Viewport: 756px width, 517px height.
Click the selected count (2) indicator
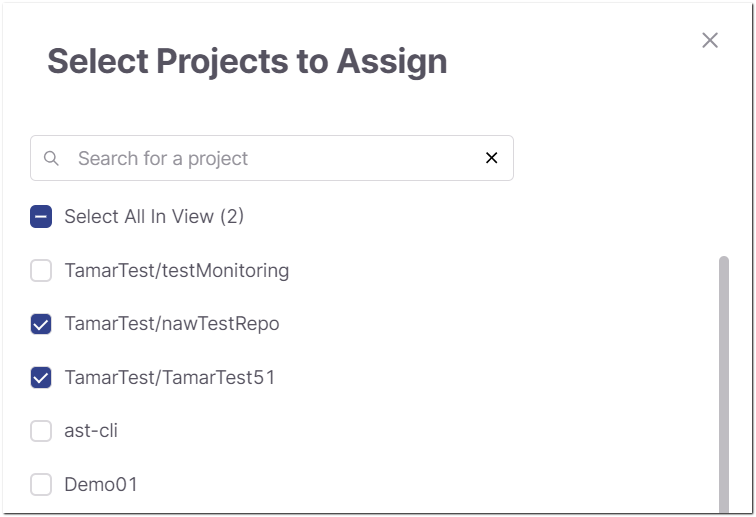232,217
